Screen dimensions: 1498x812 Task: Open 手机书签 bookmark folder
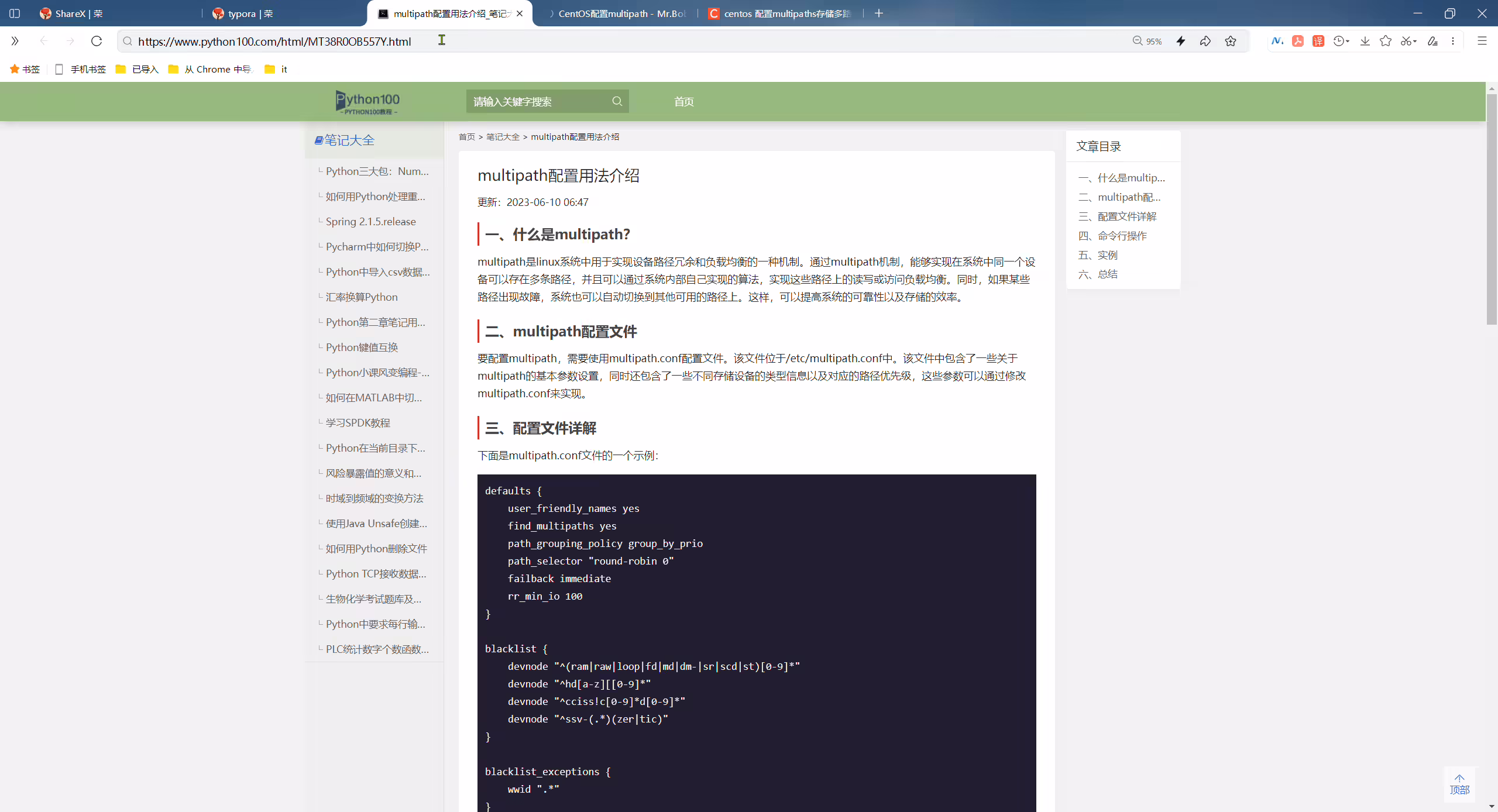pyautogui.click(x=80, y=69)
